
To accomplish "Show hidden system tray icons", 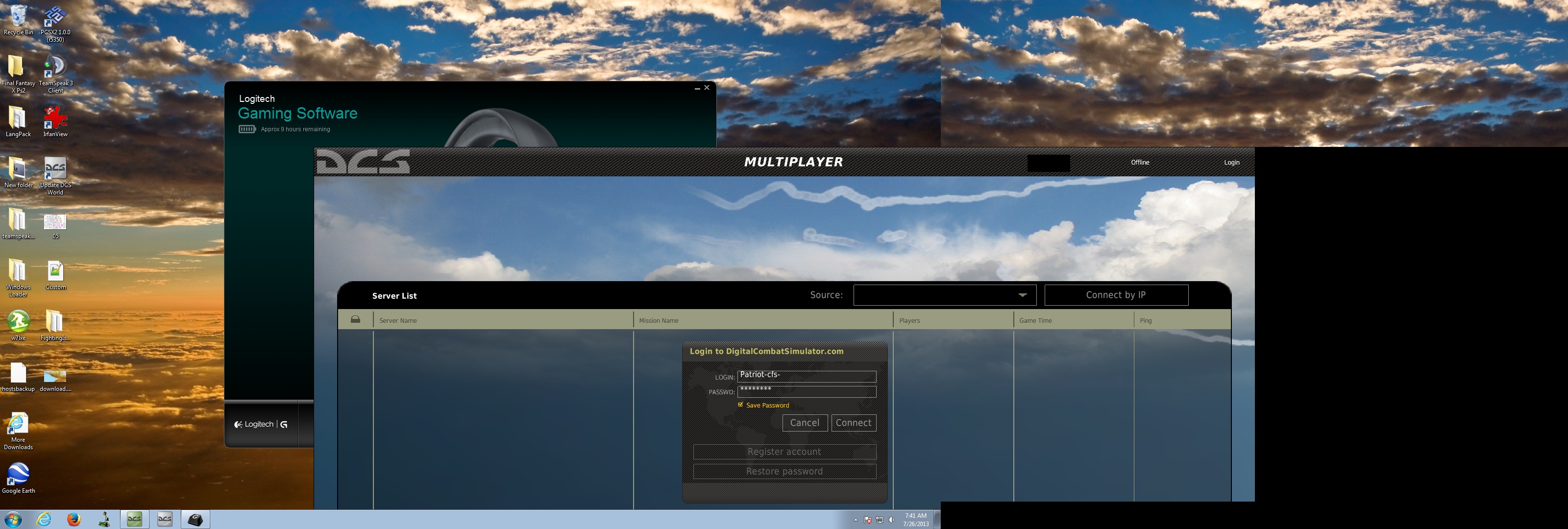I will coord(856,520).
